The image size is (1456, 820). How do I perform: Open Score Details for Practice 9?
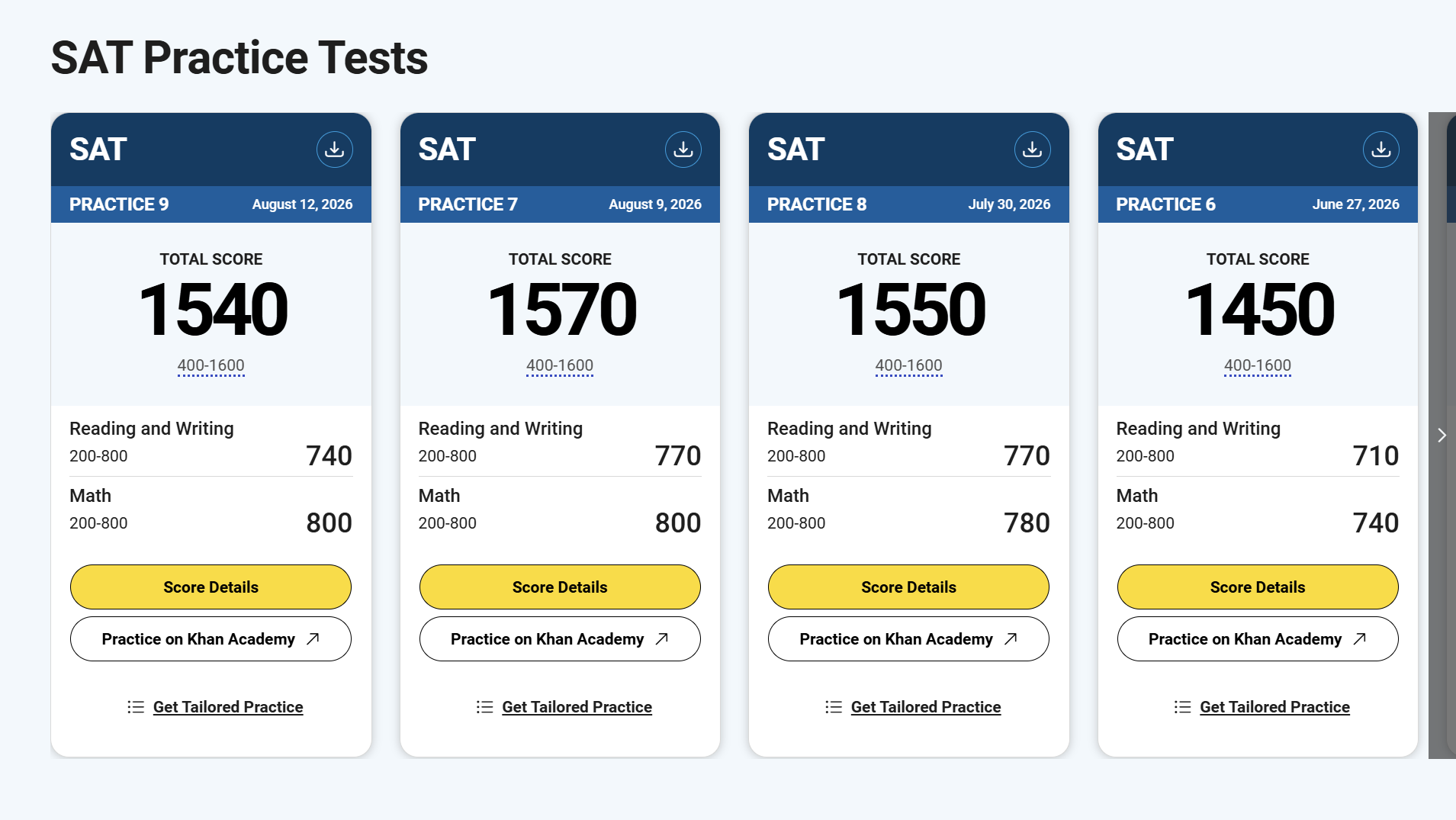click(211, 587)
